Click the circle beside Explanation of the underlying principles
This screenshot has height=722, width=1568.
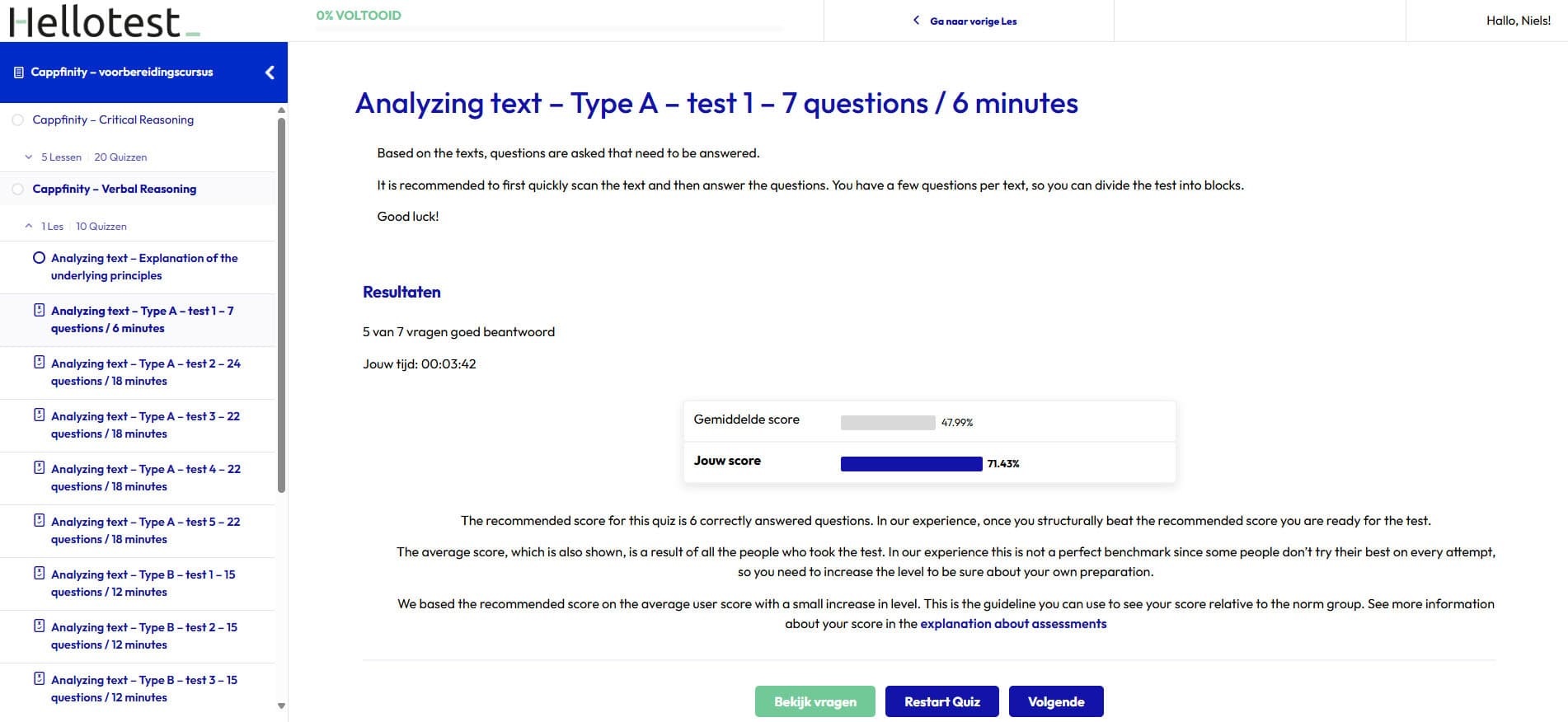click(39, 257)
